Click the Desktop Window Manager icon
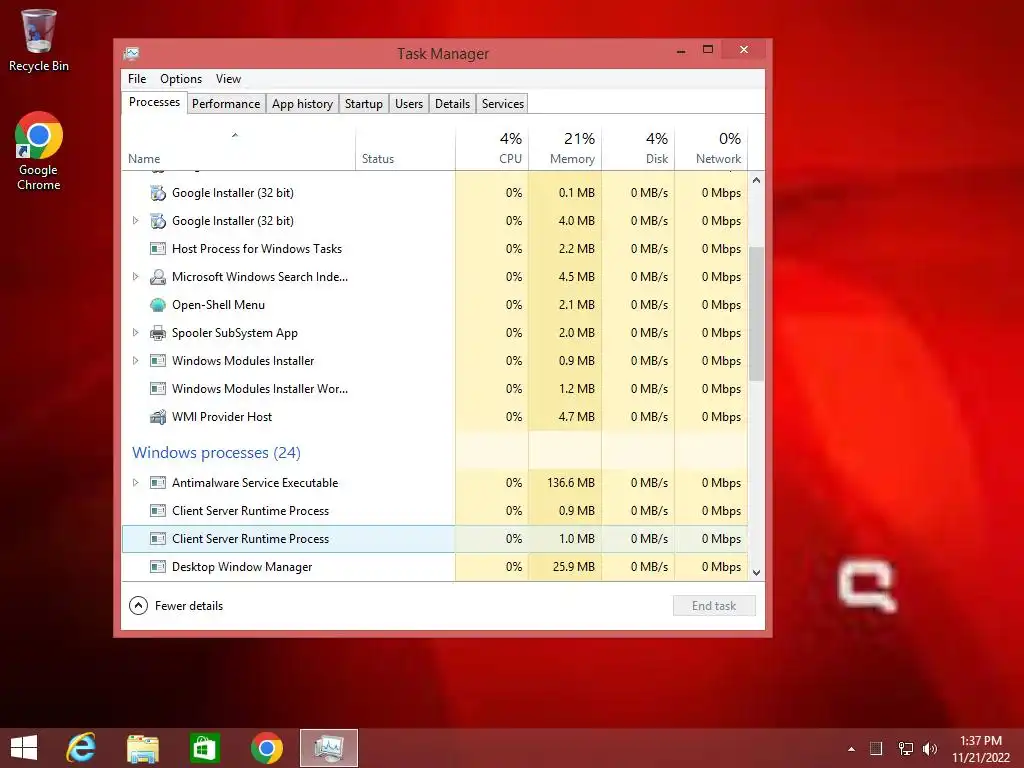Viewport: 1024px width, 768px height. click(157, 567)
